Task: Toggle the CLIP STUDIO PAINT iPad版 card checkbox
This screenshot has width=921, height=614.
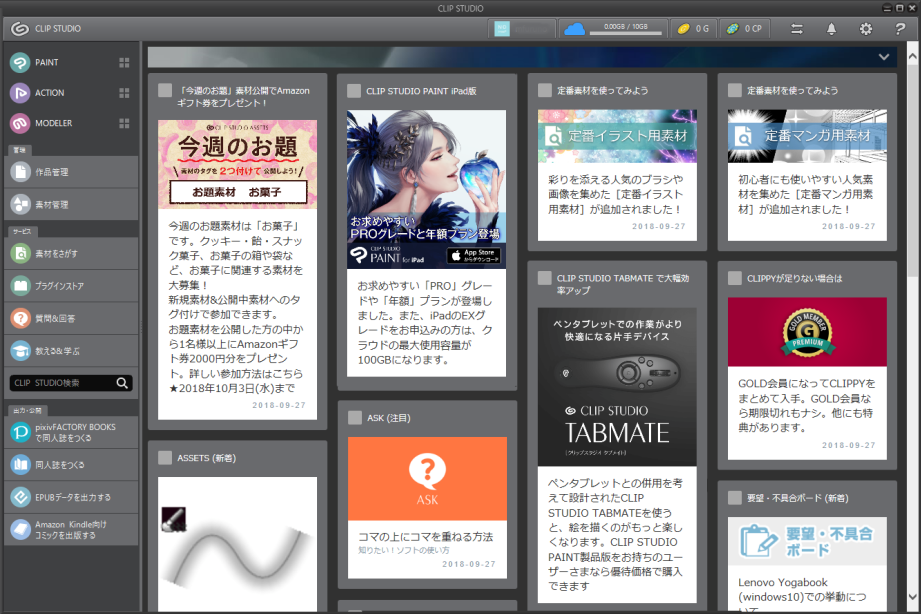Action: 354,91
